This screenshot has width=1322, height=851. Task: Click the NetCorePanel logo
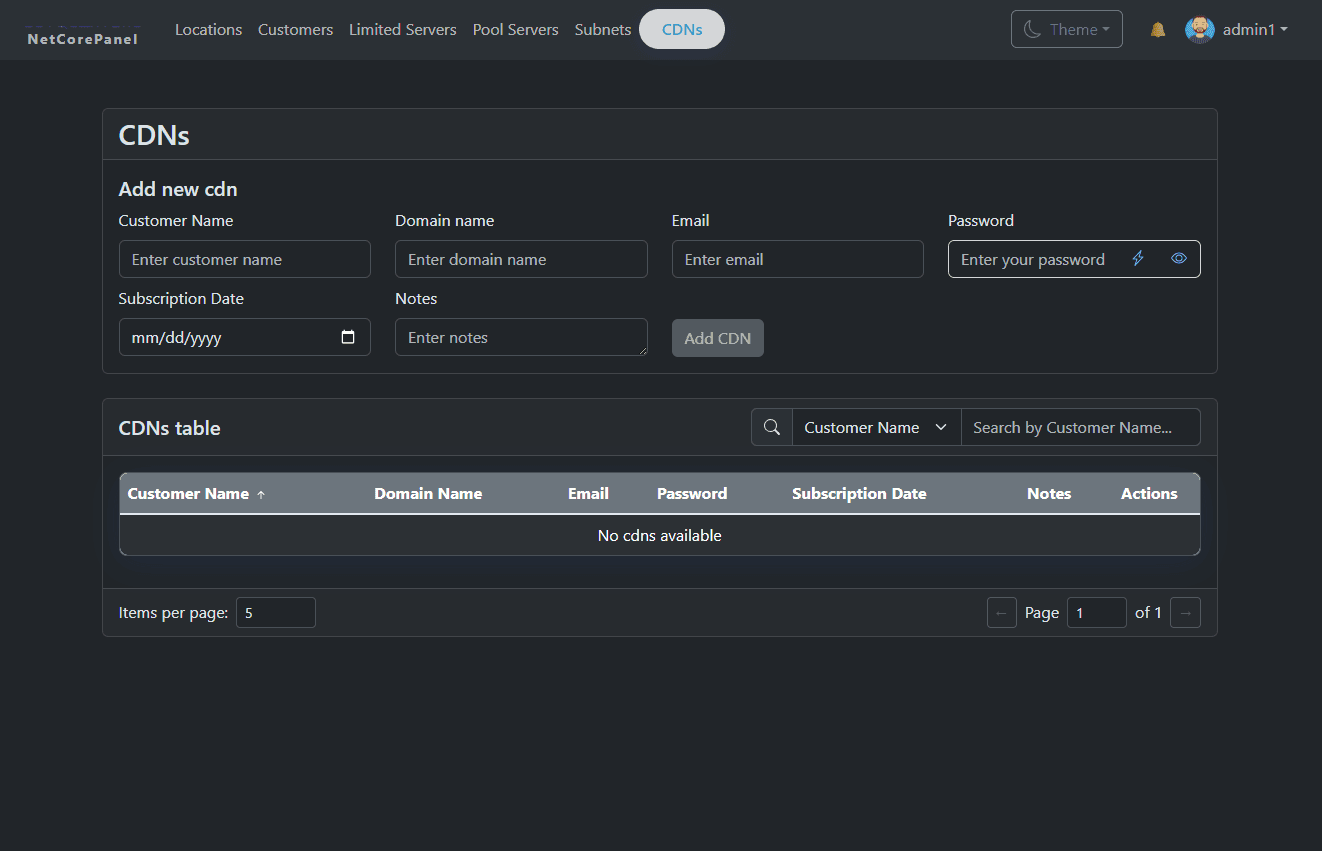(x=83, y=38)
